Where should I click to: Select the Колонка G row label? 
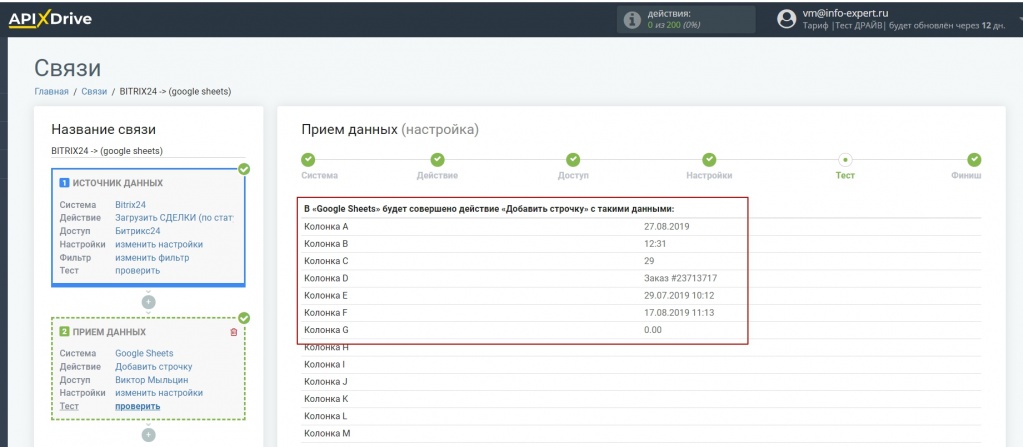(x=326, y=330)
